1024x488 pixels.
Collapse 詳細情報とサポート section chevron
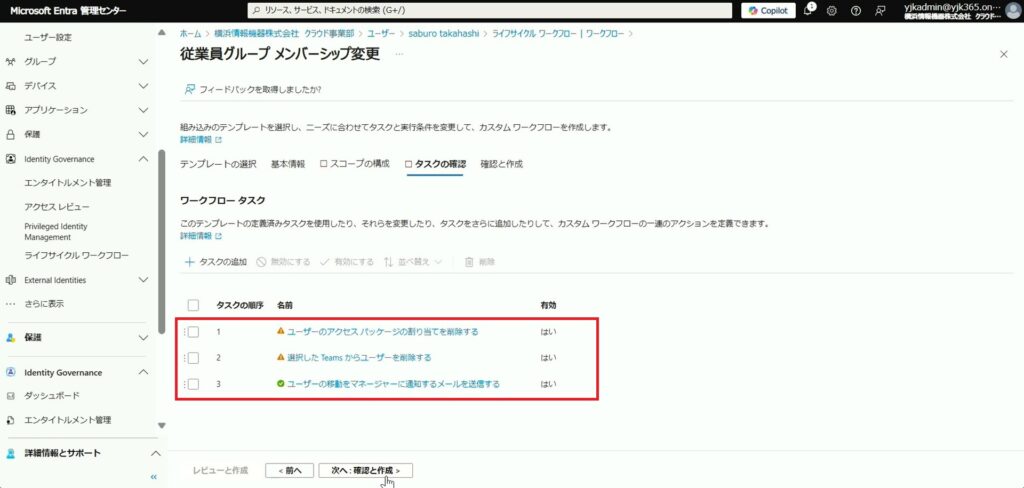(x=155, y=453)
